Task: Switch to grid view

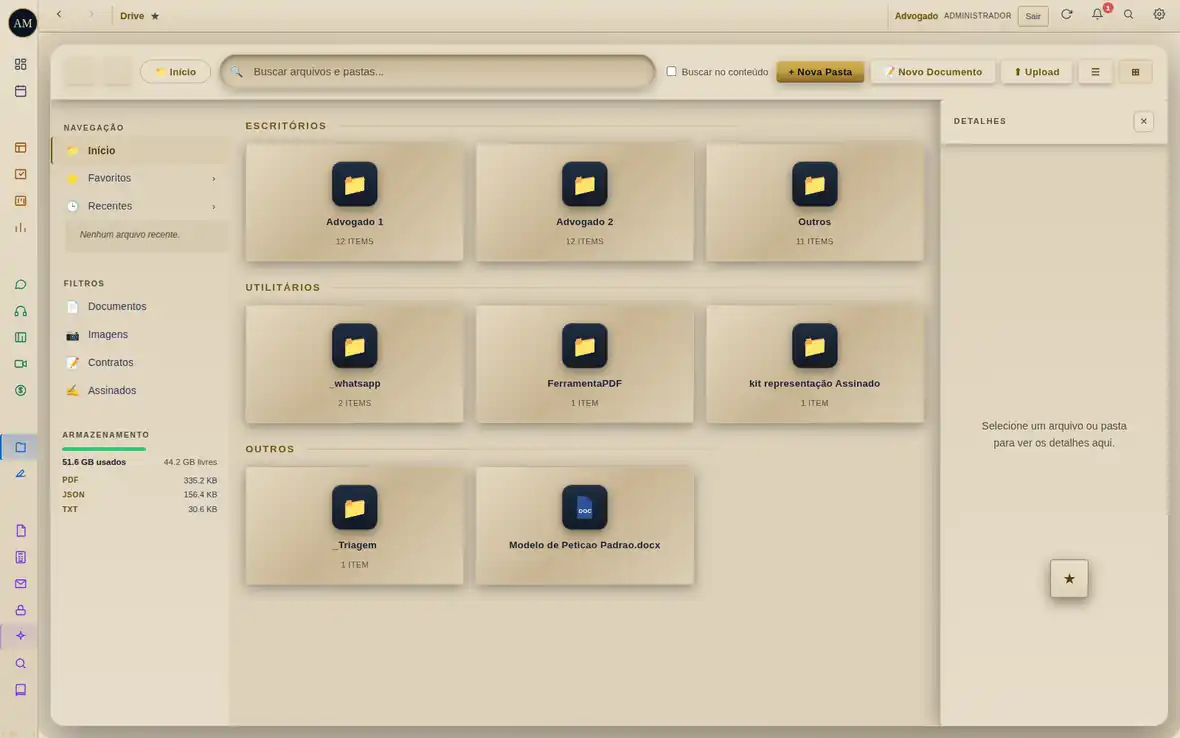Action: point(1135,72)
